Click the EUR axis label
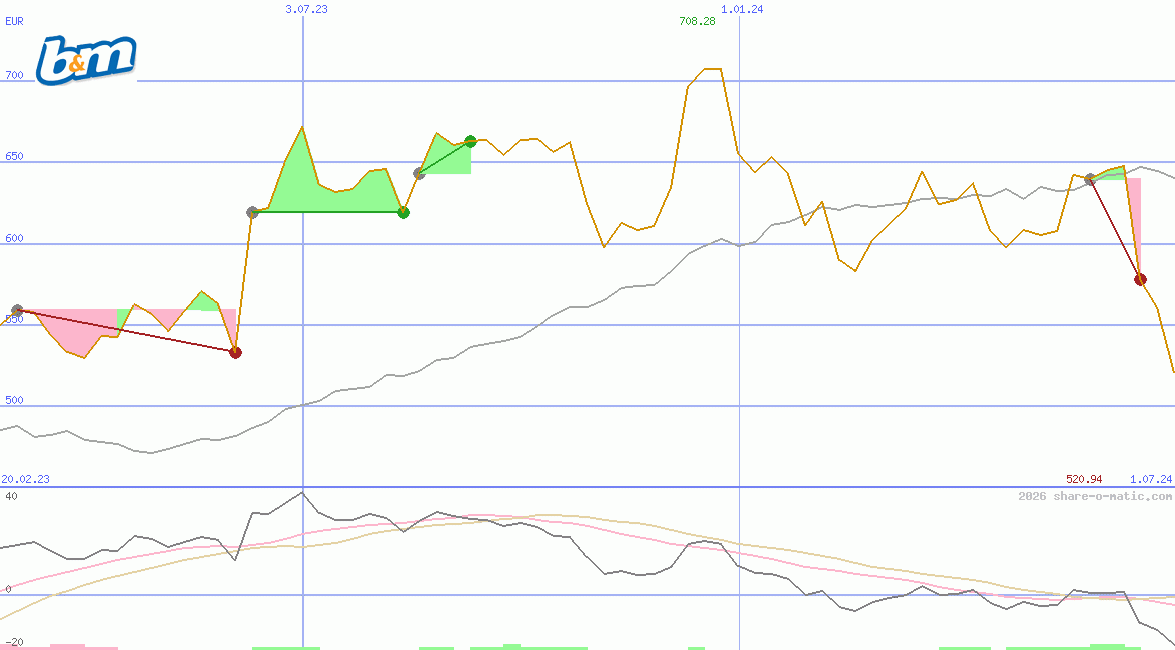This screenshot has height=650, width=1175. 13,21
